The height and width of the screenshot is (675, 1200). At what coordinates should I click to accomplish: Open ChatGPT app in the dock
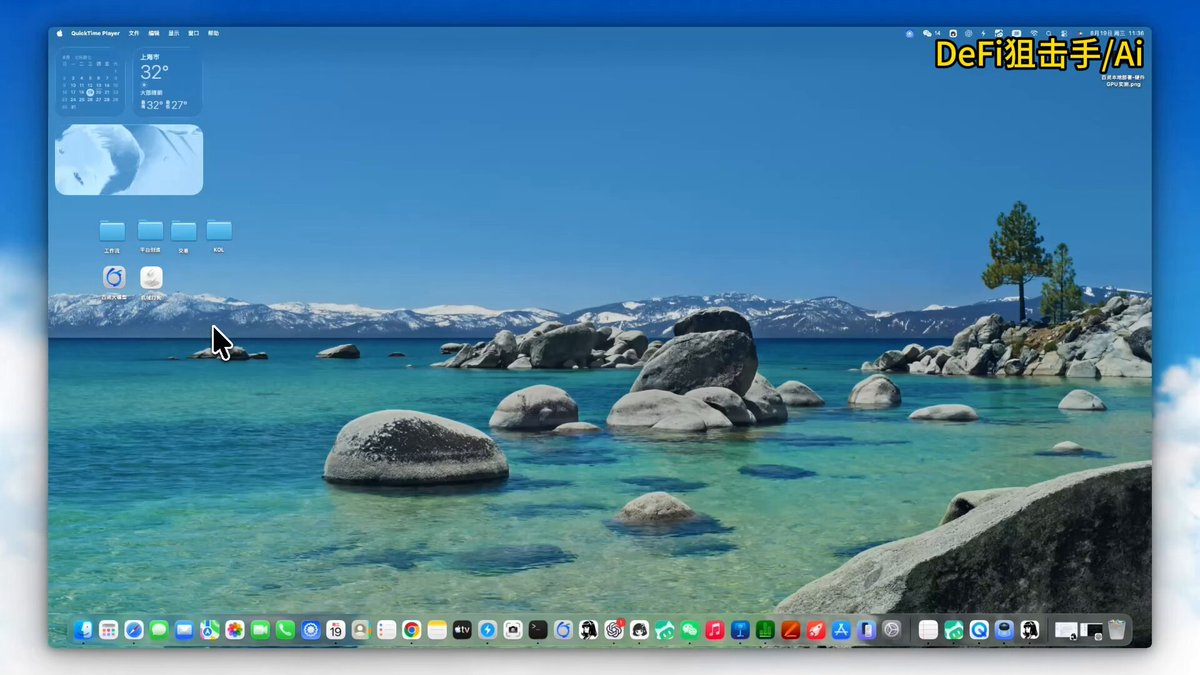tap(614, 630)
